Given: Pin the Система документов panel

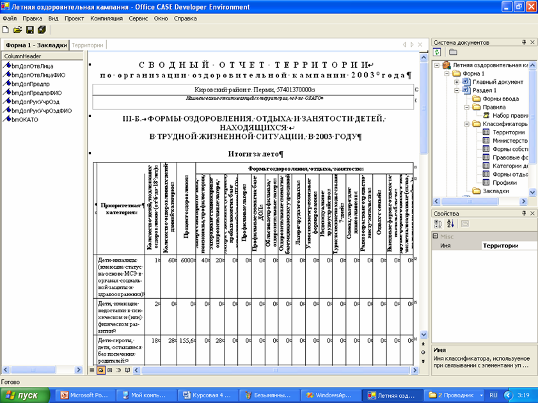Looking at the screenshot, I should pyautogui.click(x=524, y=42).
